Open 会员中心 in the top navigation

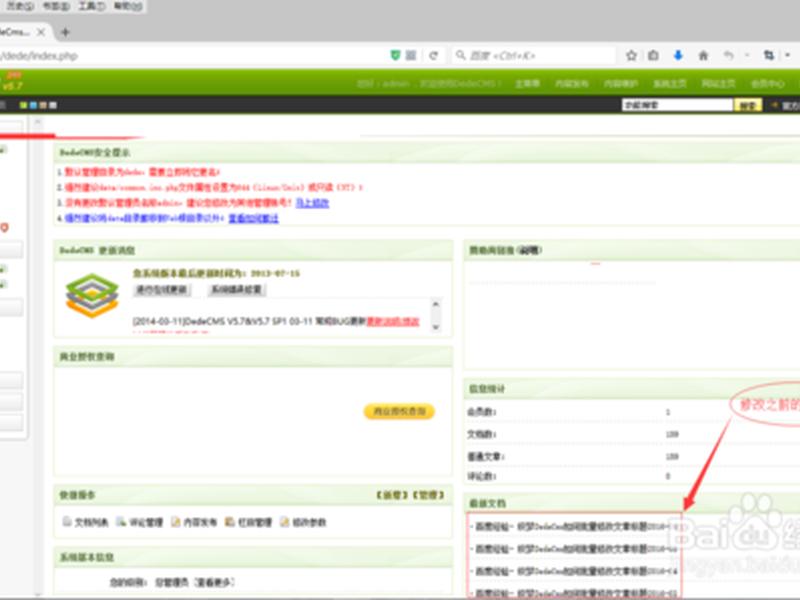coord(767,83)
